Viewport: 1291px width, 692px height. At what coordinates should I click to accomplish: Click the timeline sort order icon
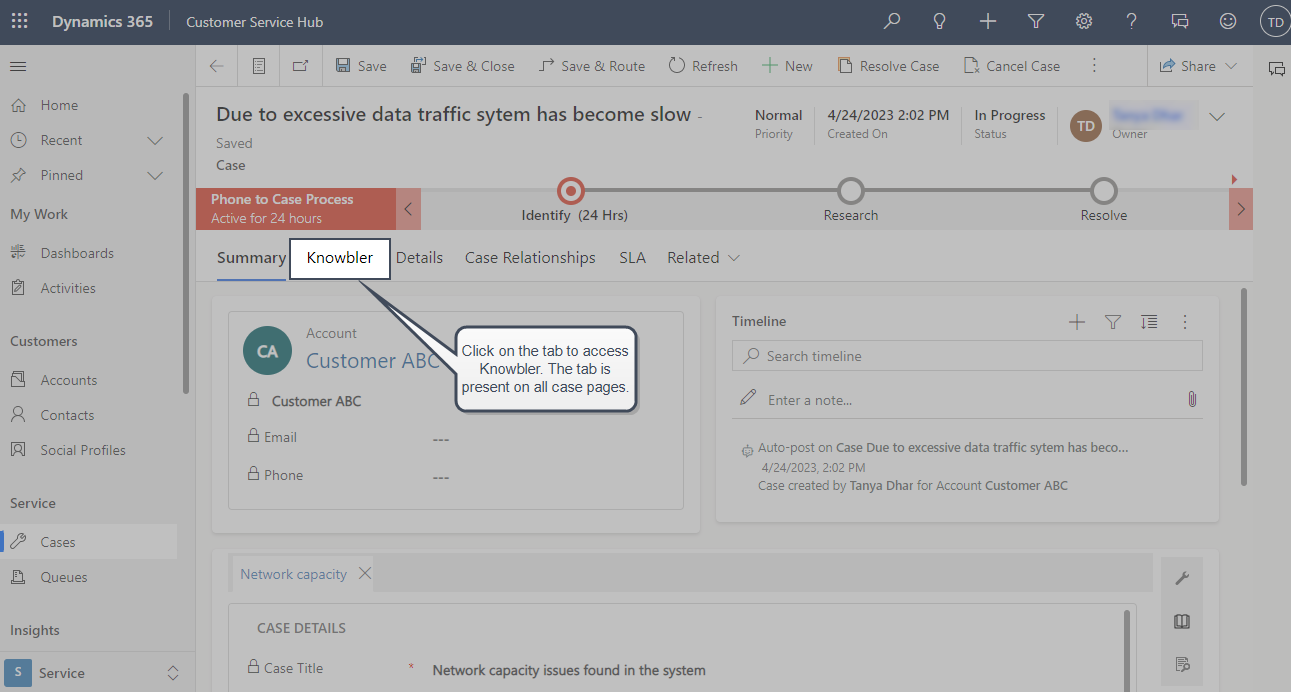[x=1149, y=322]
